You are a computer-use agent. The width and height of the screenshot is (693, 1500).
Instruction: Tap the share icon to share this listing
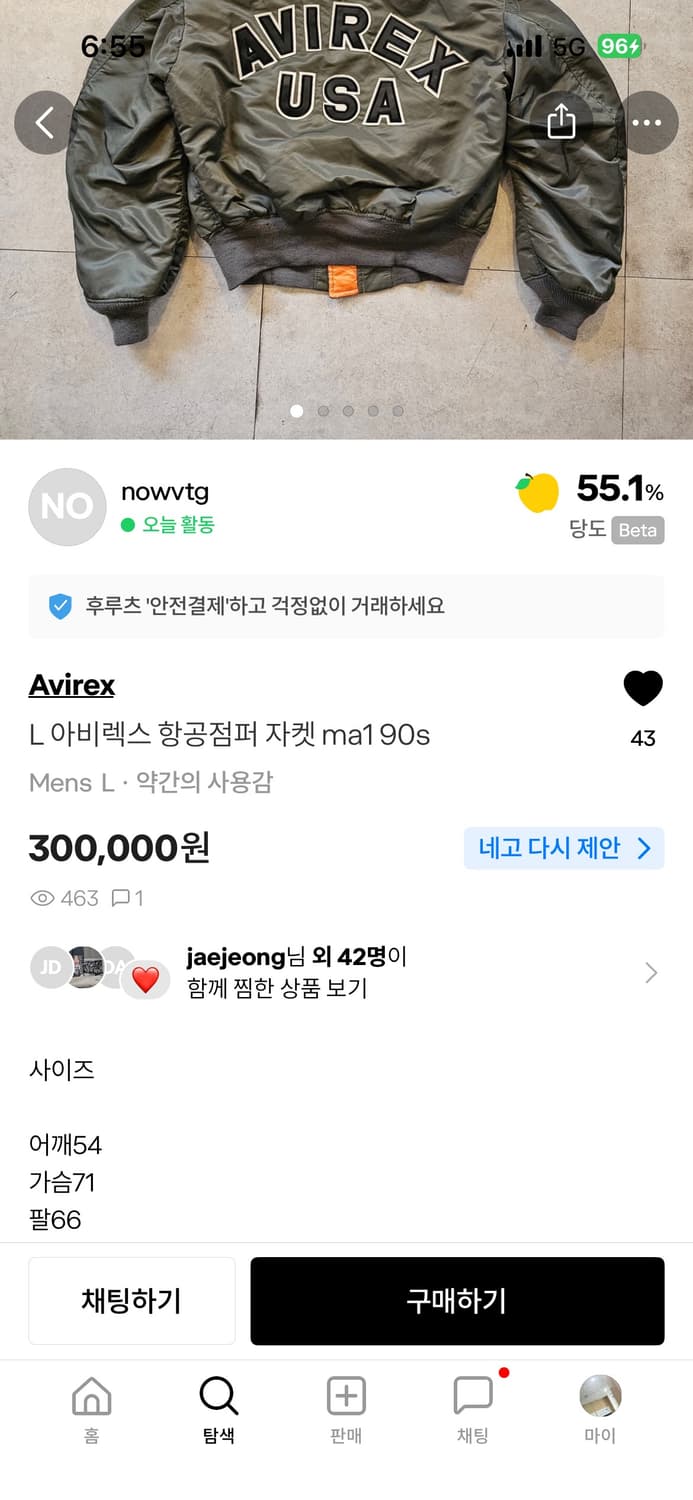click(x=561, y=121)
